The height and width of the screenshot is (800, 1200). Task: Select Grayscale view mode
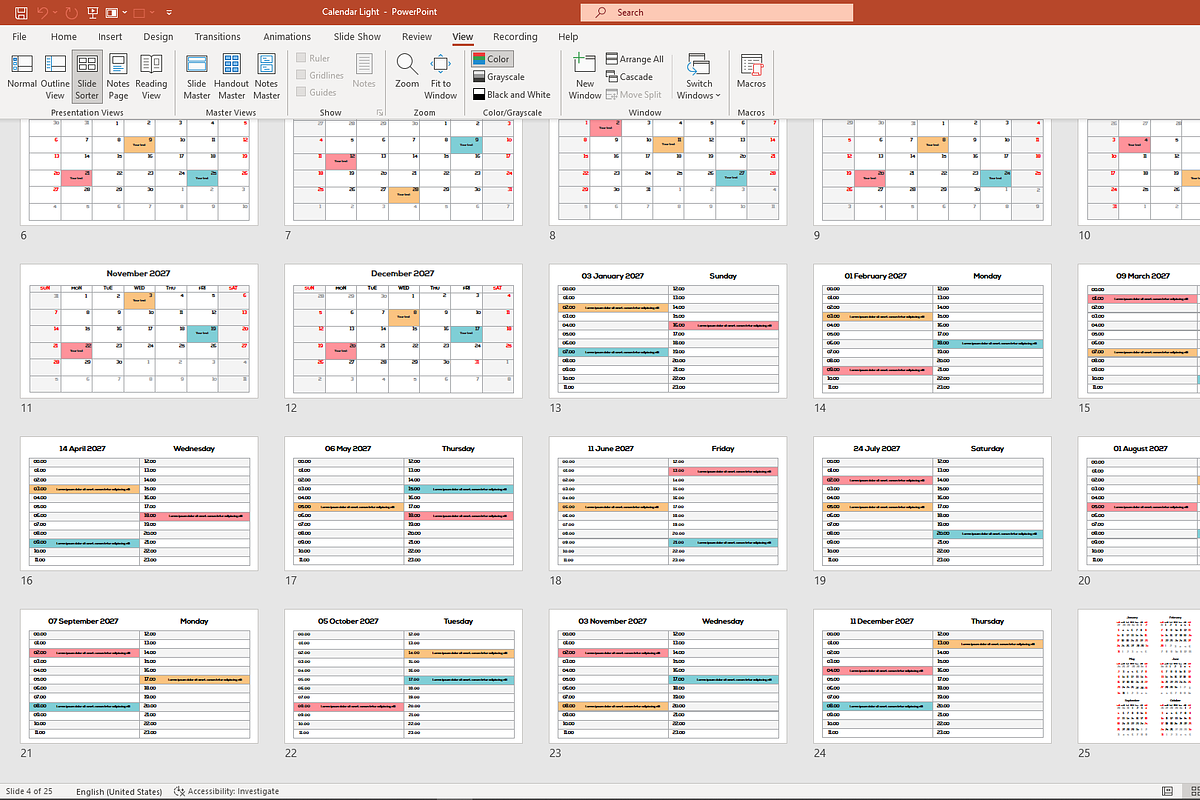[x=498, y=77]
